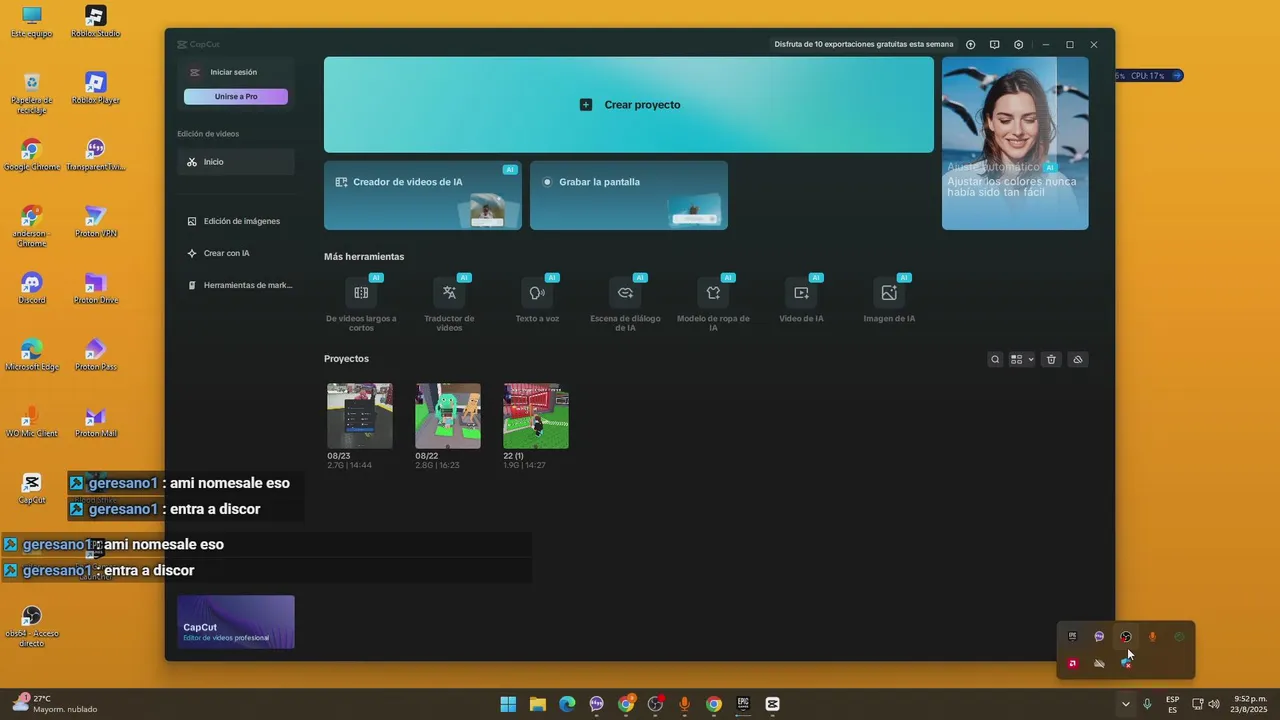Open the taskbar clock and date

coord(1250,704)
